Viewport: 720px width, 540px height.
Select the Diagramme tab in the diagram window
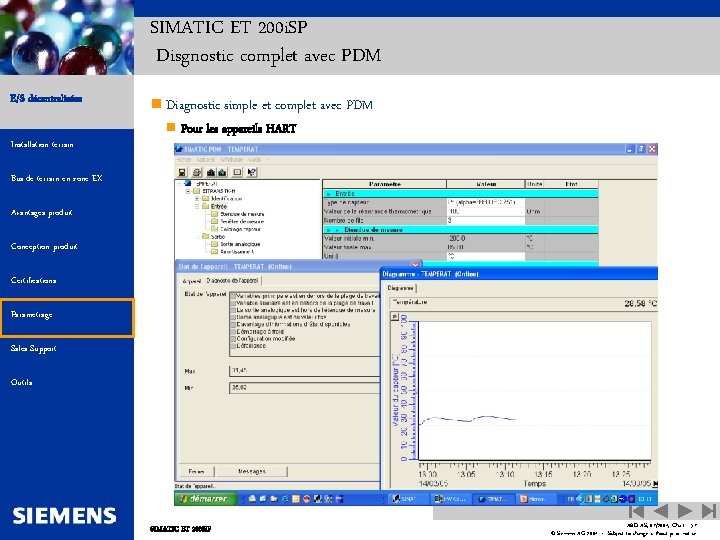click(x=400, y=288)
